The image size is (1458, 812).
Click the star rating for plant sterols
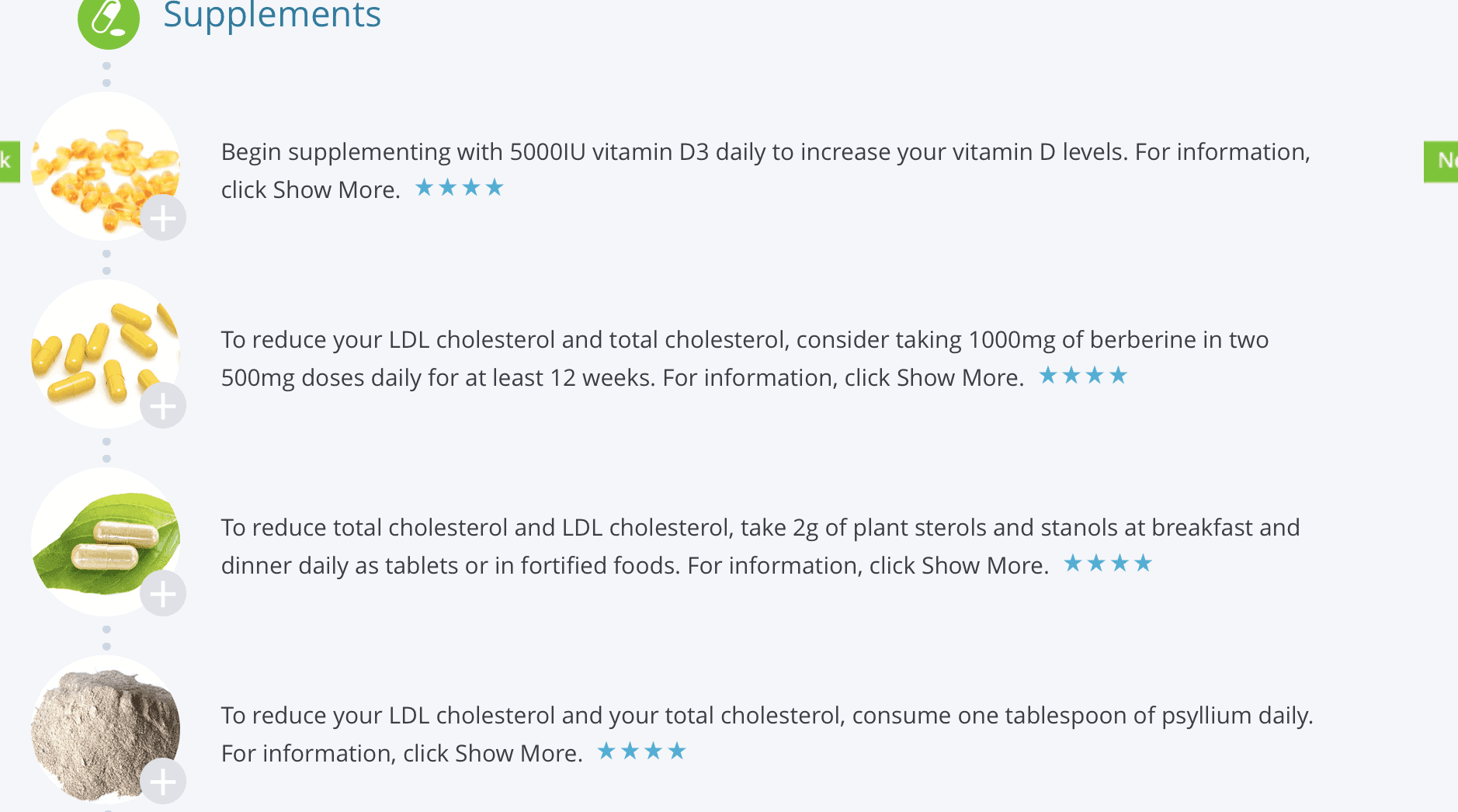click(1108, 563)
